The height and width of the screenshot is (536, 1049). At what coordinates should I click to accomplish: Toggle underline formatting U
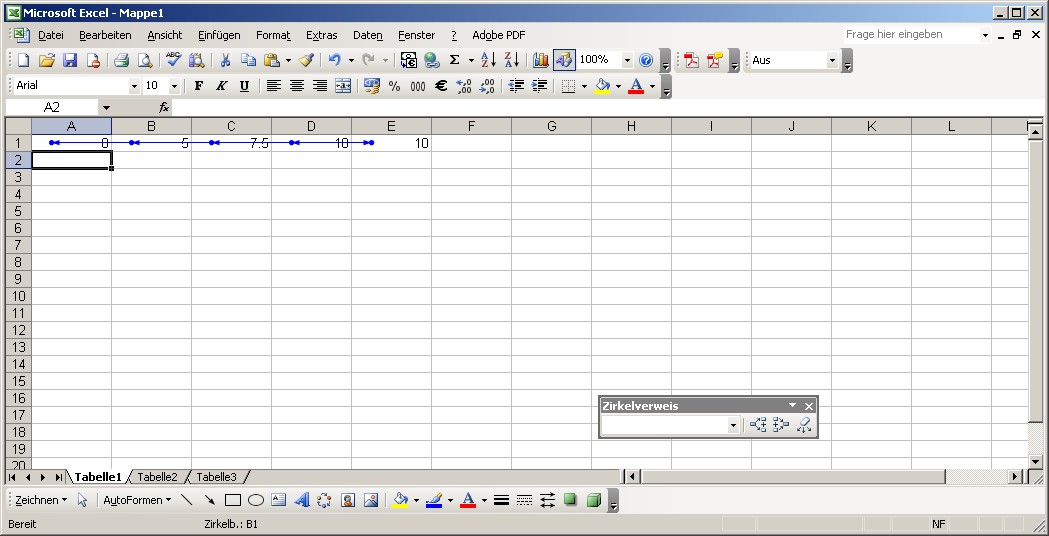click(x=244, y=86)
